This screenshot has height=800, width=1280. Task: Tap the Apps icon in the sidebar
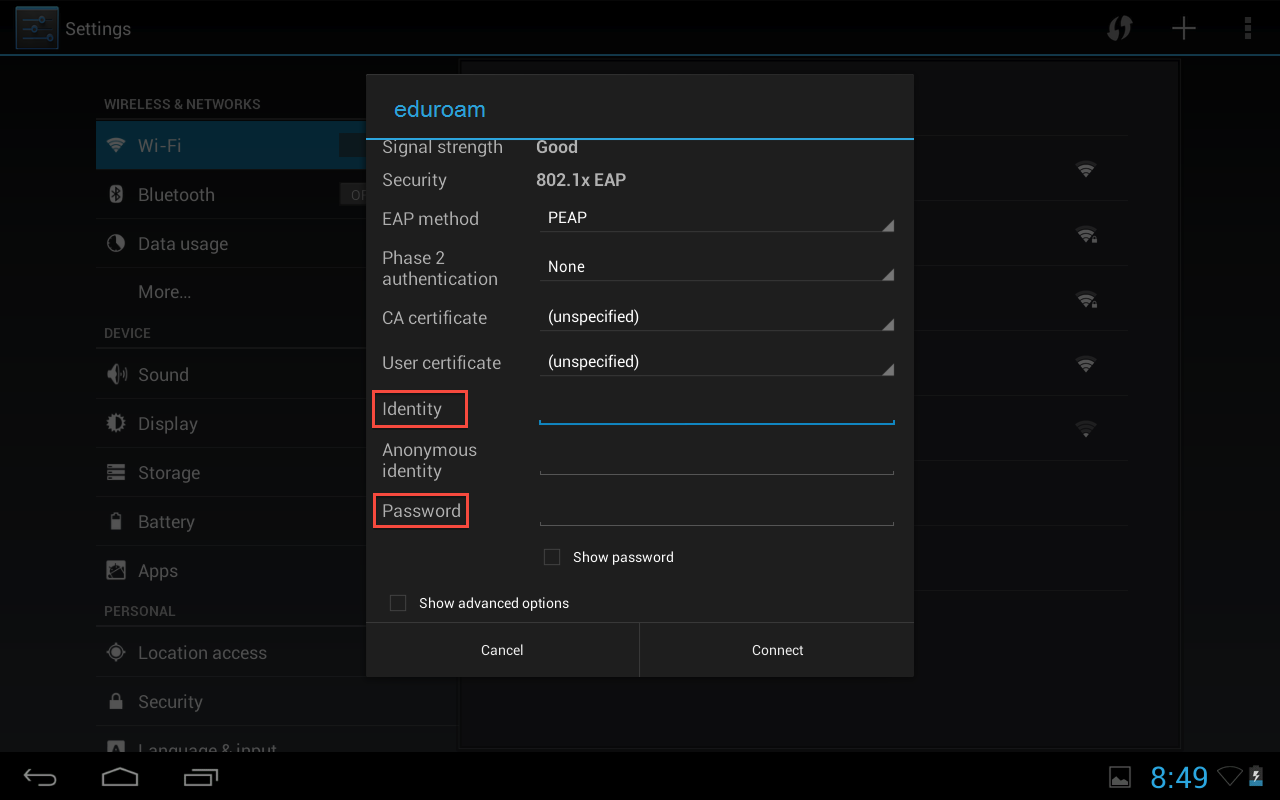(116, 570)
